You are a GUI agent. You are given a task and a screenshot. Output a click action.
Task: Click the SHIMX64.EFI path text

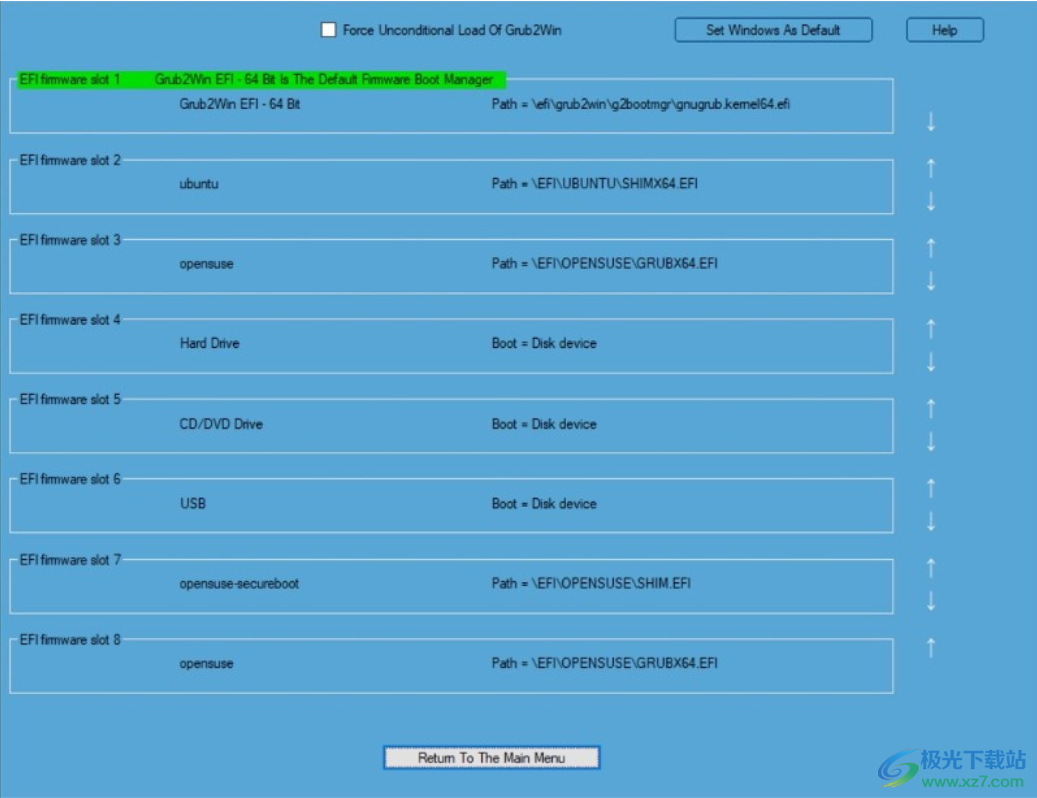point(595,184)
